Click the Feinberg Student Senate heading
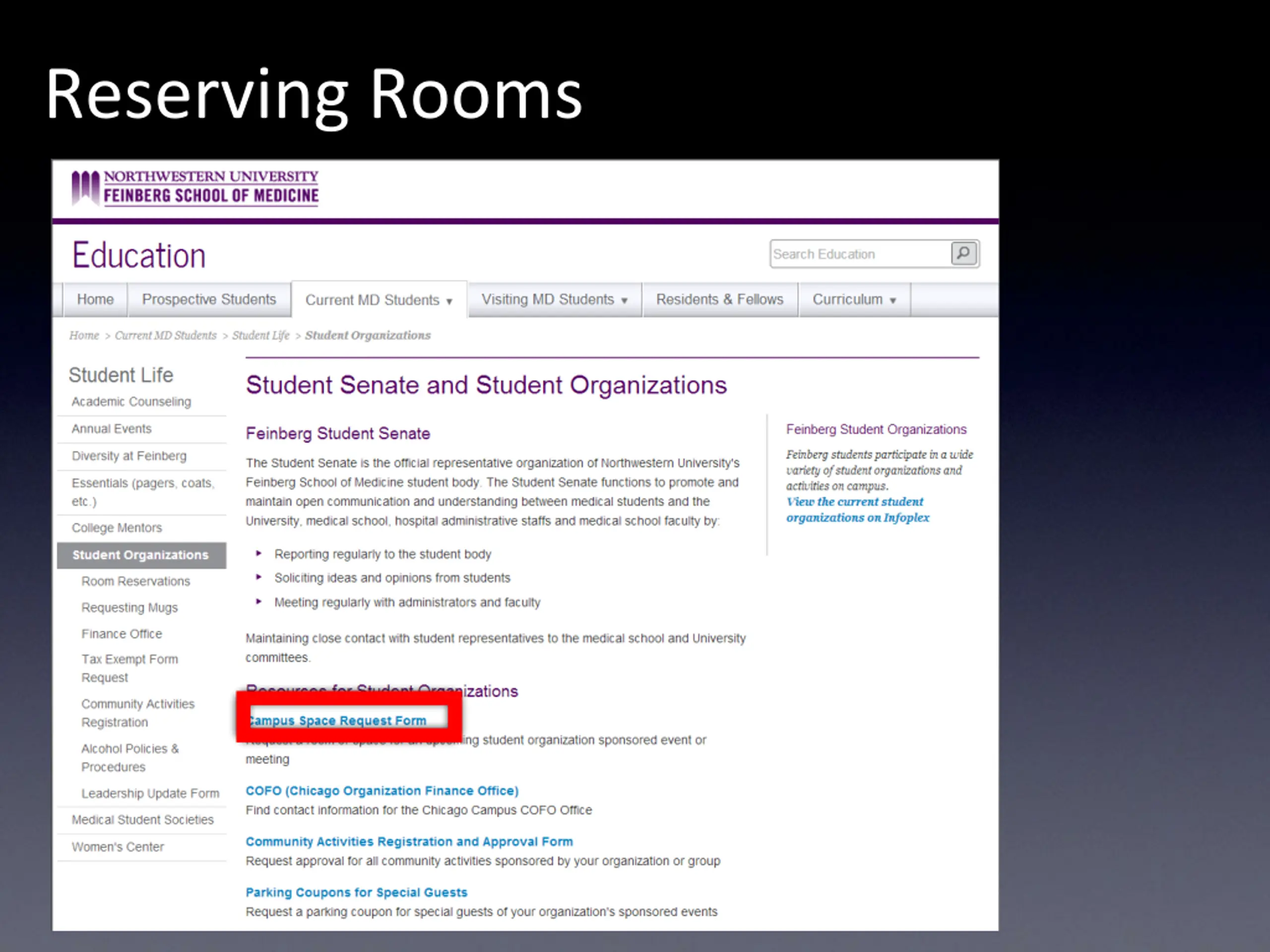1270x952 pixels. (338, 433)
